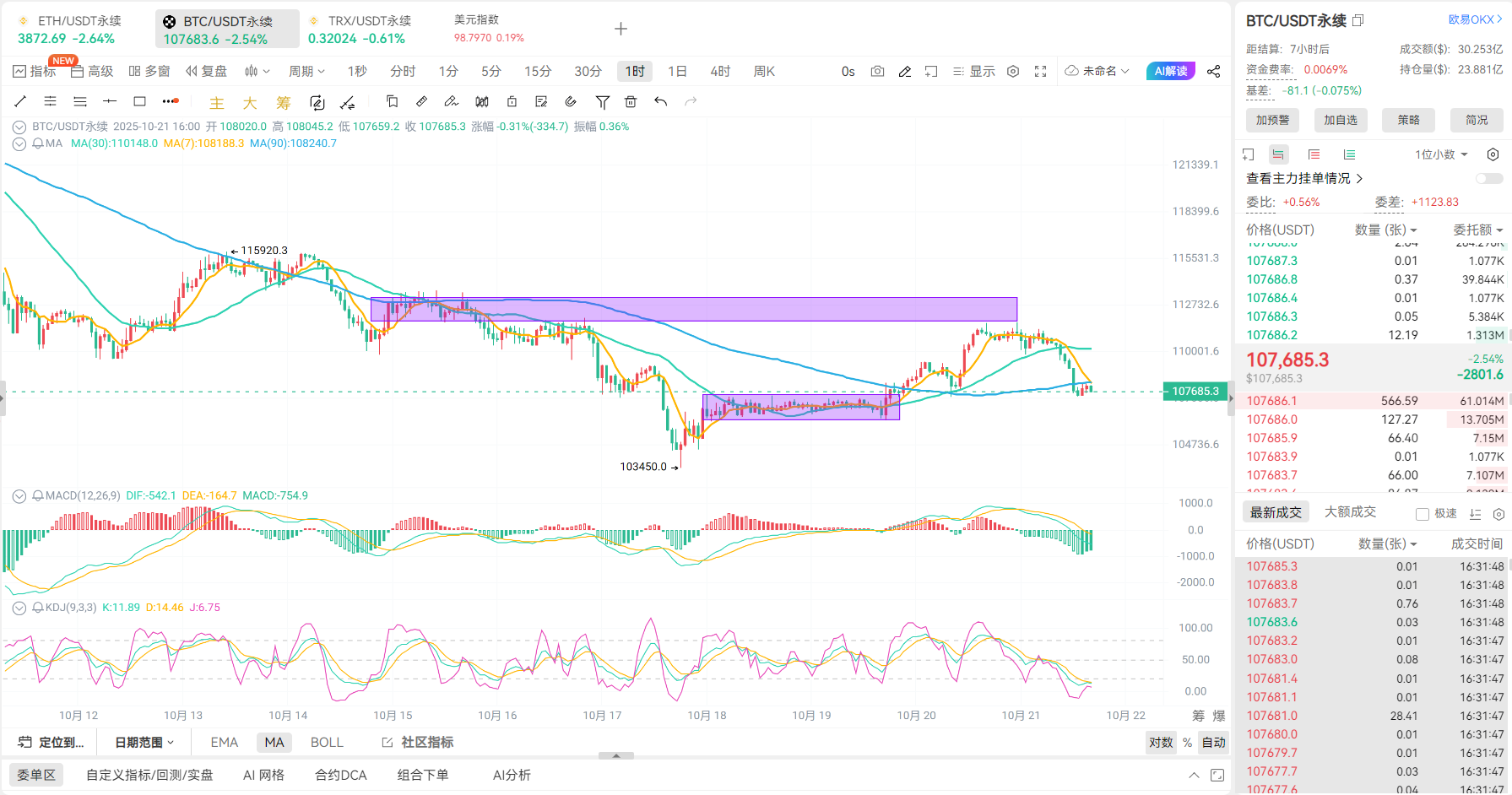Select the trend line drawing tool
This screenshot has height=795, width=1512.
(21, 101)
